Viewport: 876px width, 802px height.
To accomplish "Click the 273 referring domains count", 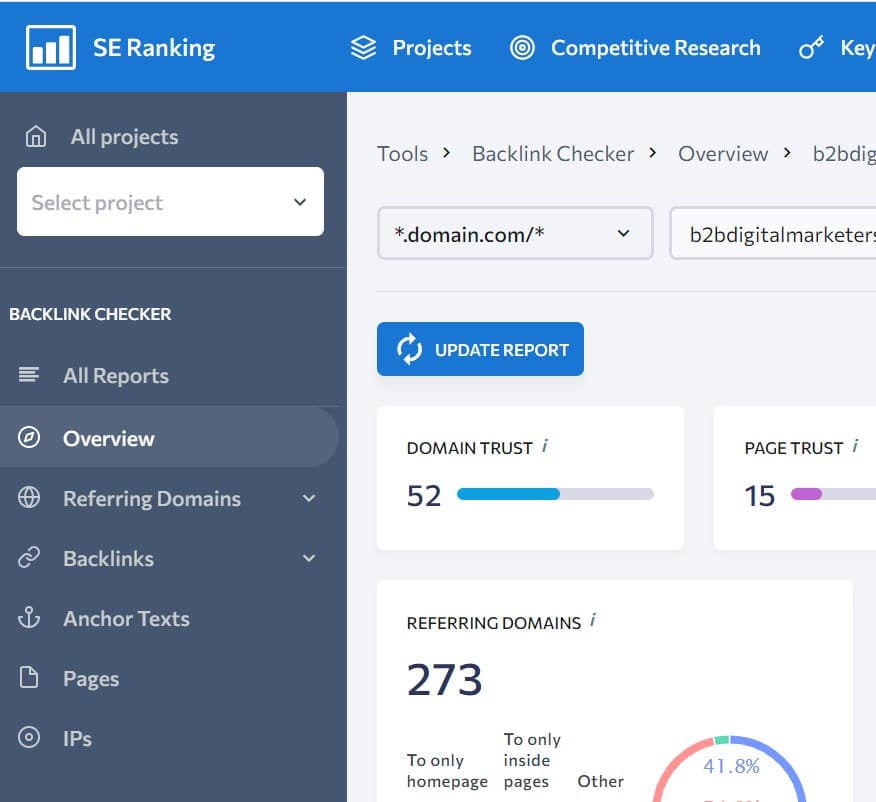I will click(445, 680).
